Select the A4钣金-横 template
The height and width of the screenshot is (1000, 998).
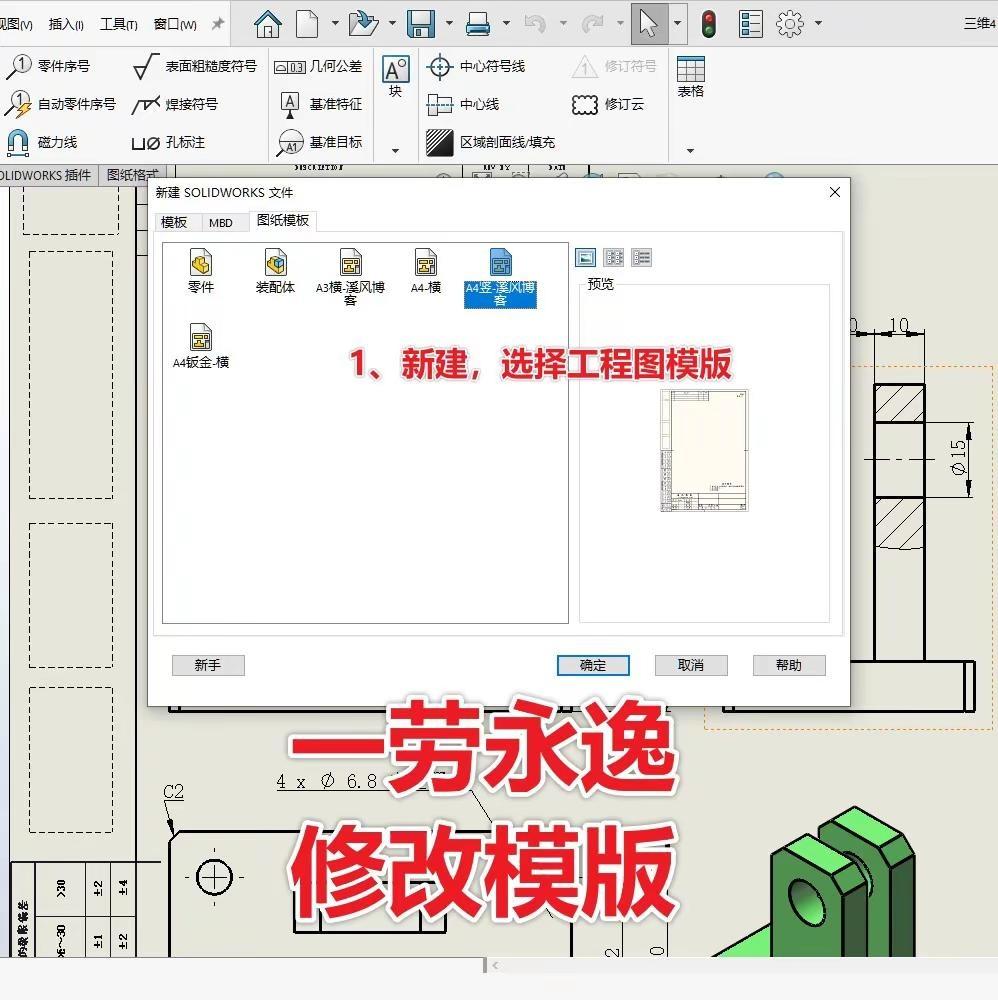coord(201,346)
